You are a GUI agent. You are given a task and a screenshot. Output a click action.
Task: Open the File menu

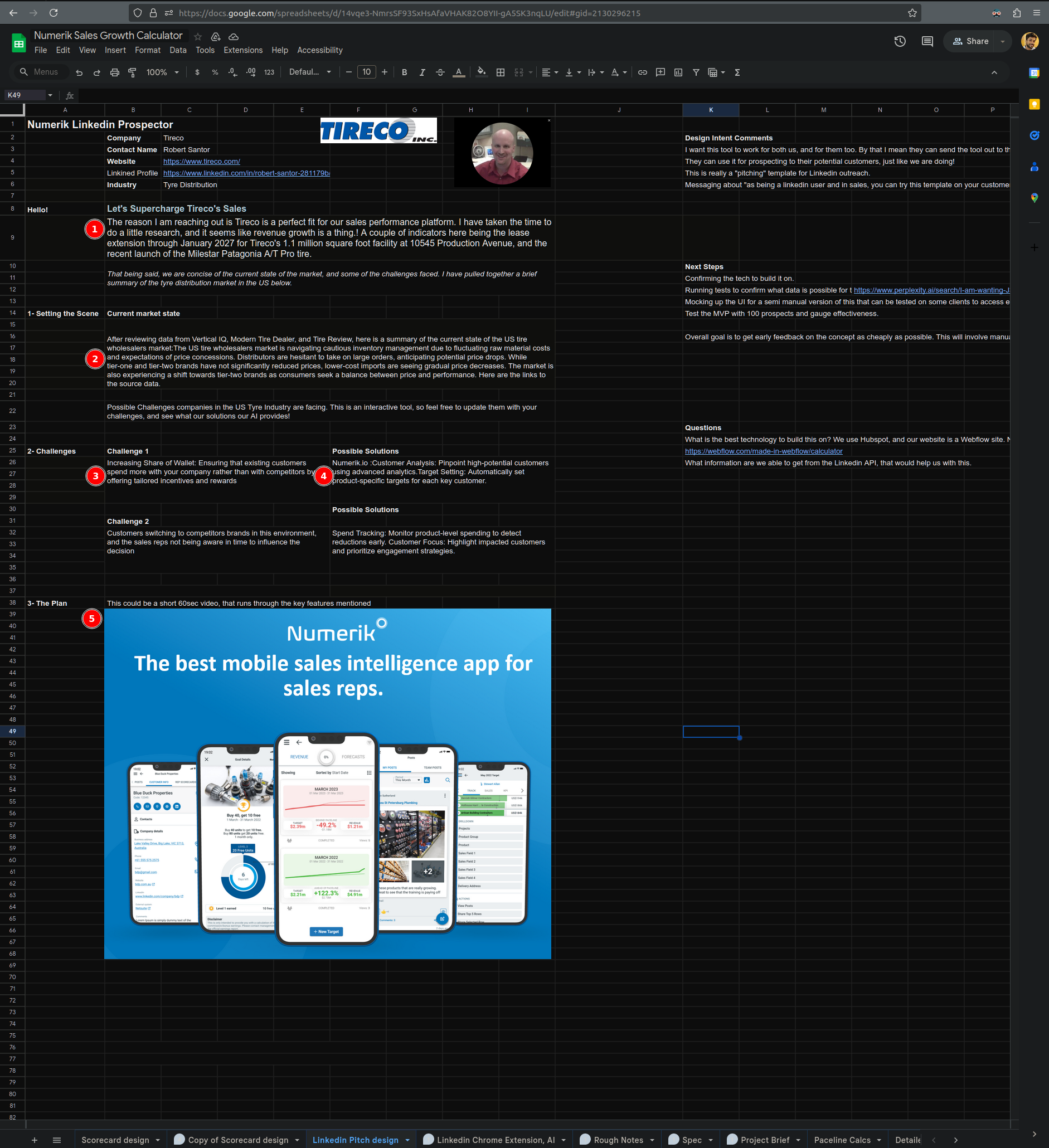[x=41, y=50]
